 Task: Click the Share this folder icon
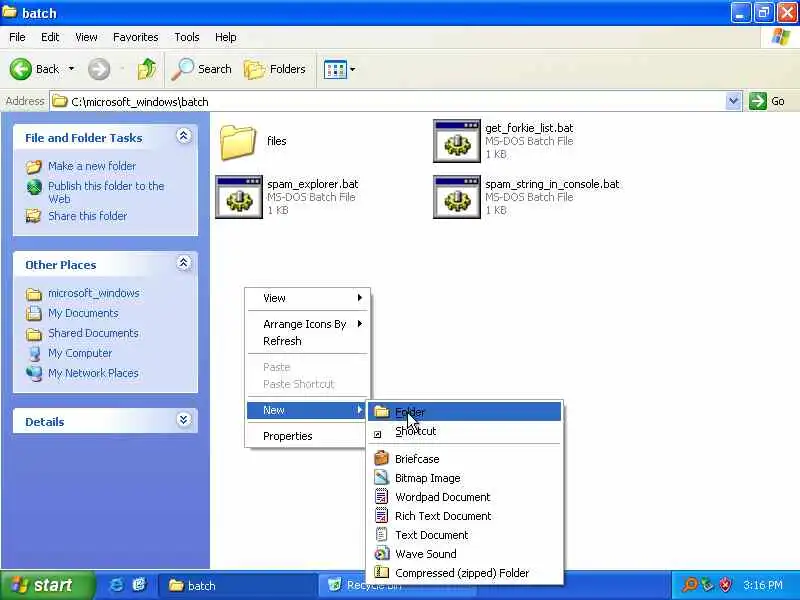click(x=34, y=216)
